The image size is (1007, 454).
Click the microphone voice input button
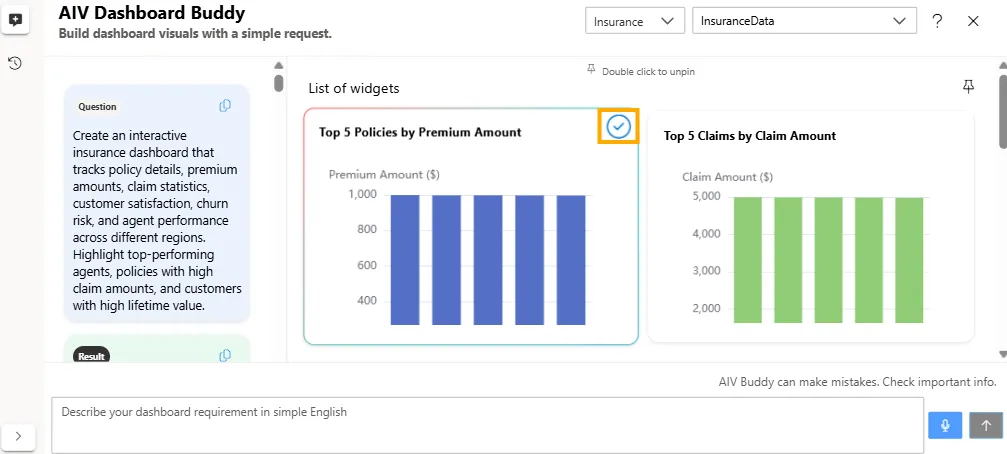(944, 425)
